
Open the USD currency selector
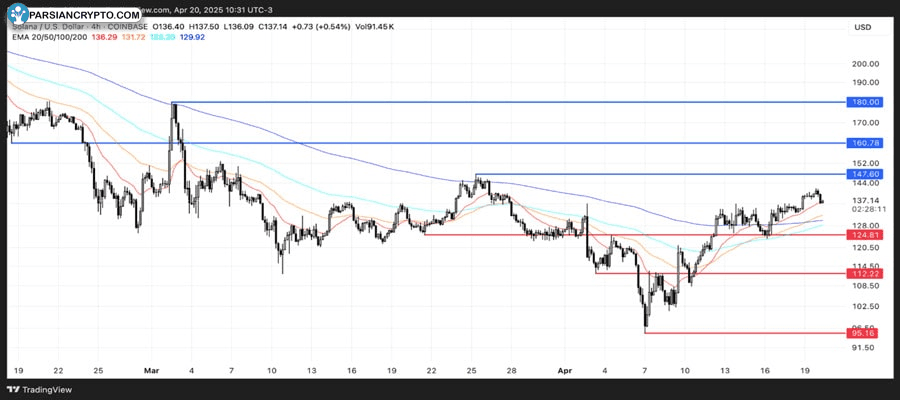pyautogui.click(x=863, y=27)
